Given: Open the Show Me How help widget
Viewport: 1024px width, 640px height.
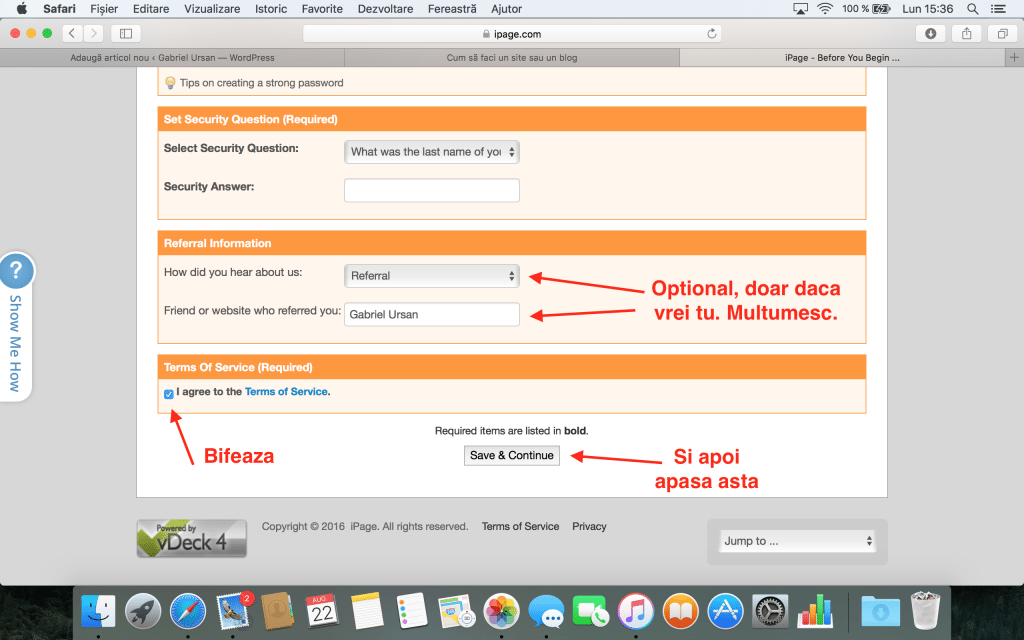Looking at the screenshot, I should pyautogui.click(x=16, y=327).
